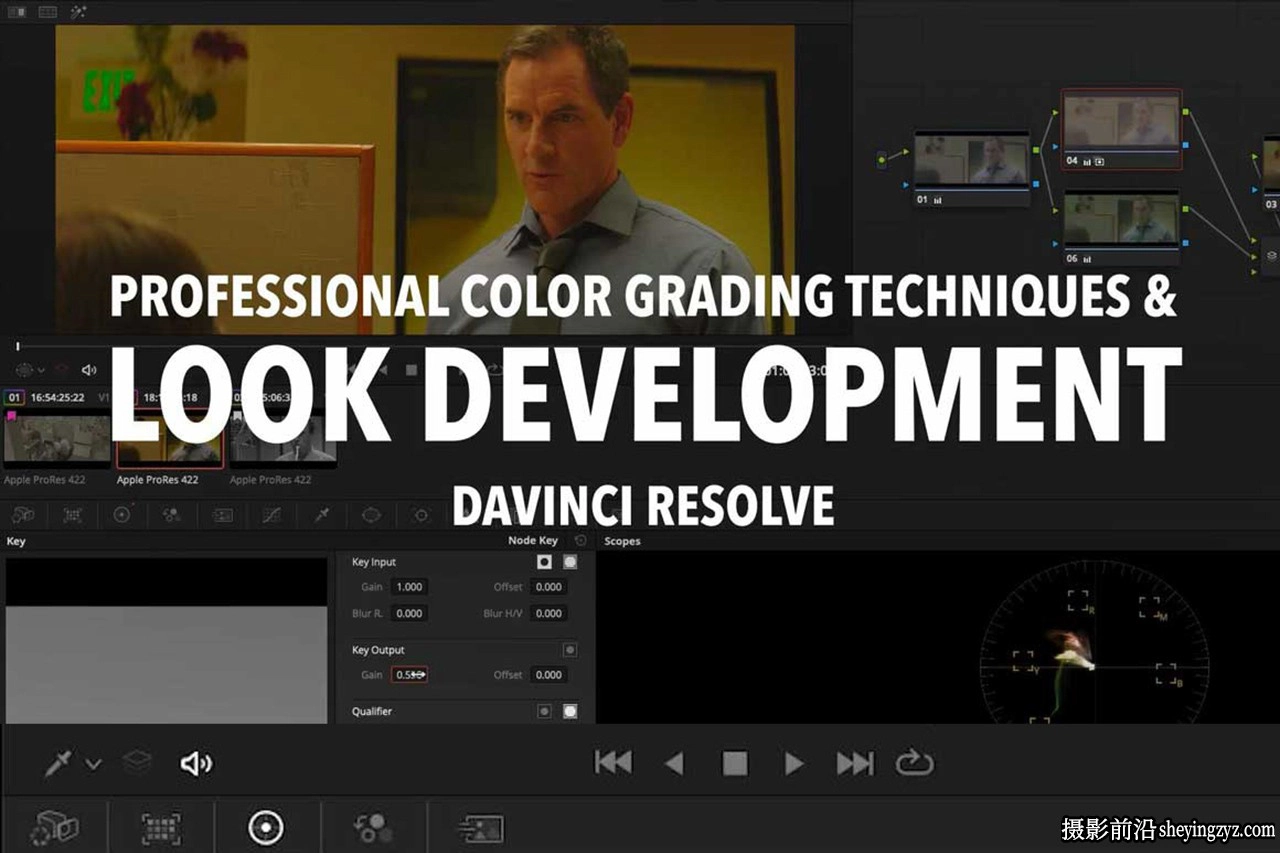Open the RGB Mixer palette in upper toolbar
This screenshot has height=853, width=1280.
(x=172, y=515)
